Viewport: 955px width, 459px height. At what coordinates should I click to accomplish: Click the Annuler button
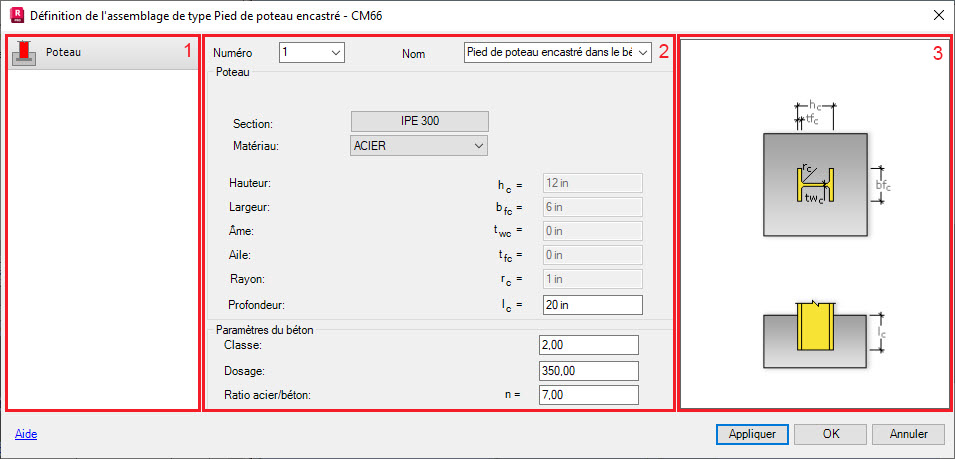point(909,434)
